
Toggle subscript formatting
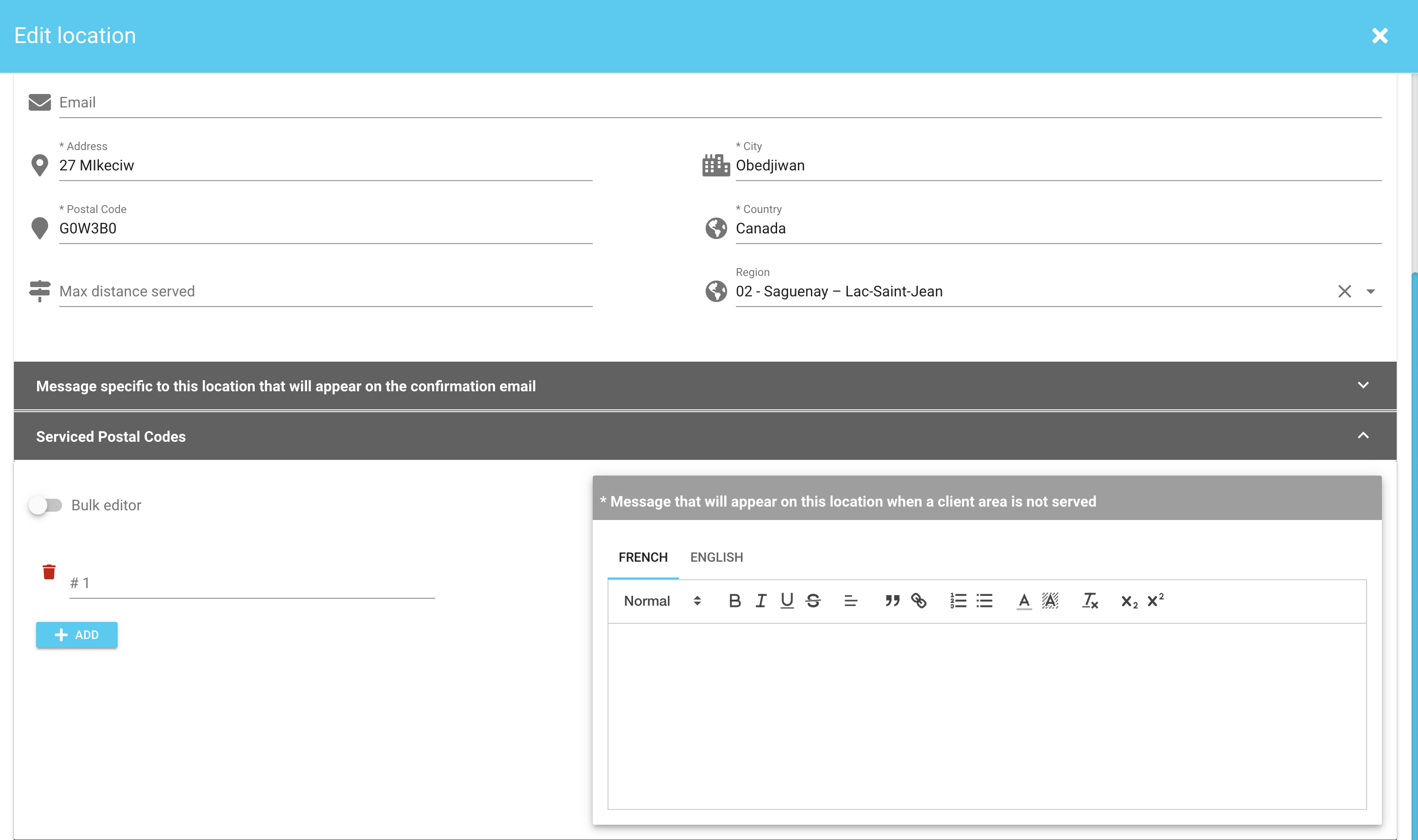tap(1129, 601)
